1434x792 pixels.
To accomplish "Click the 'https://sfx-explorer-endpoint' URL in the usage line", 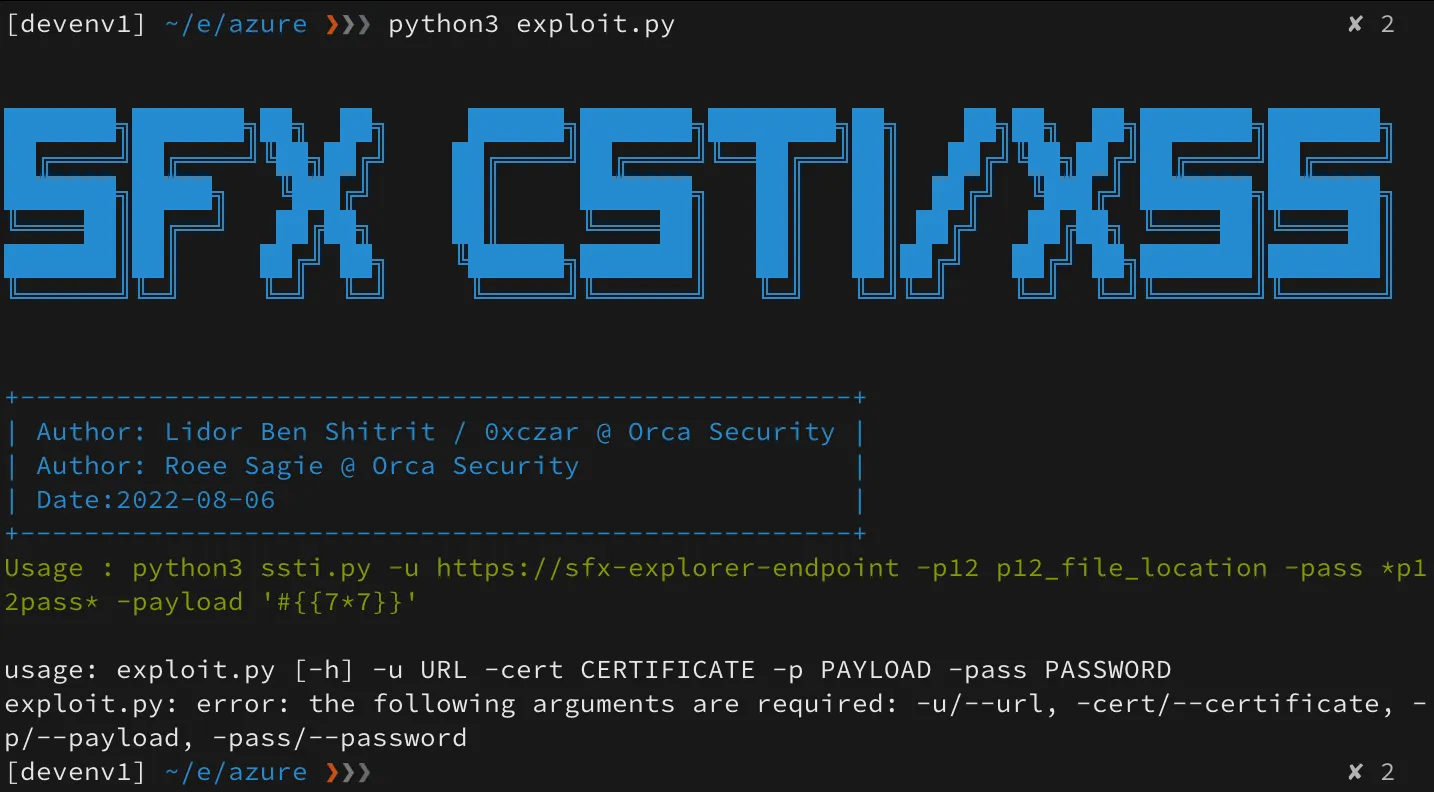I will pos(667,568).
